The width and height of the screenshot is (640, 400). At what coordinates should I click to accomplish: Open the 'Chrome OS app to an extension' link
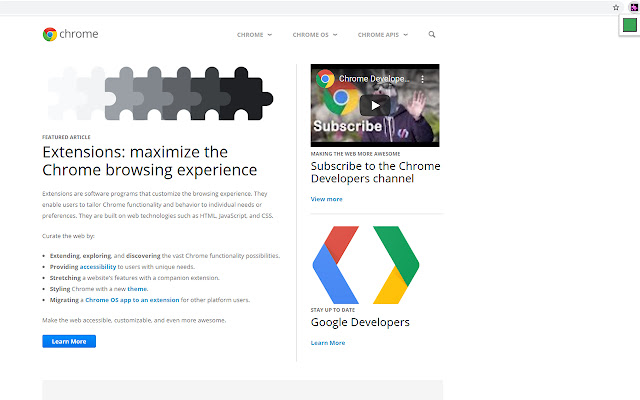point(132,300)
